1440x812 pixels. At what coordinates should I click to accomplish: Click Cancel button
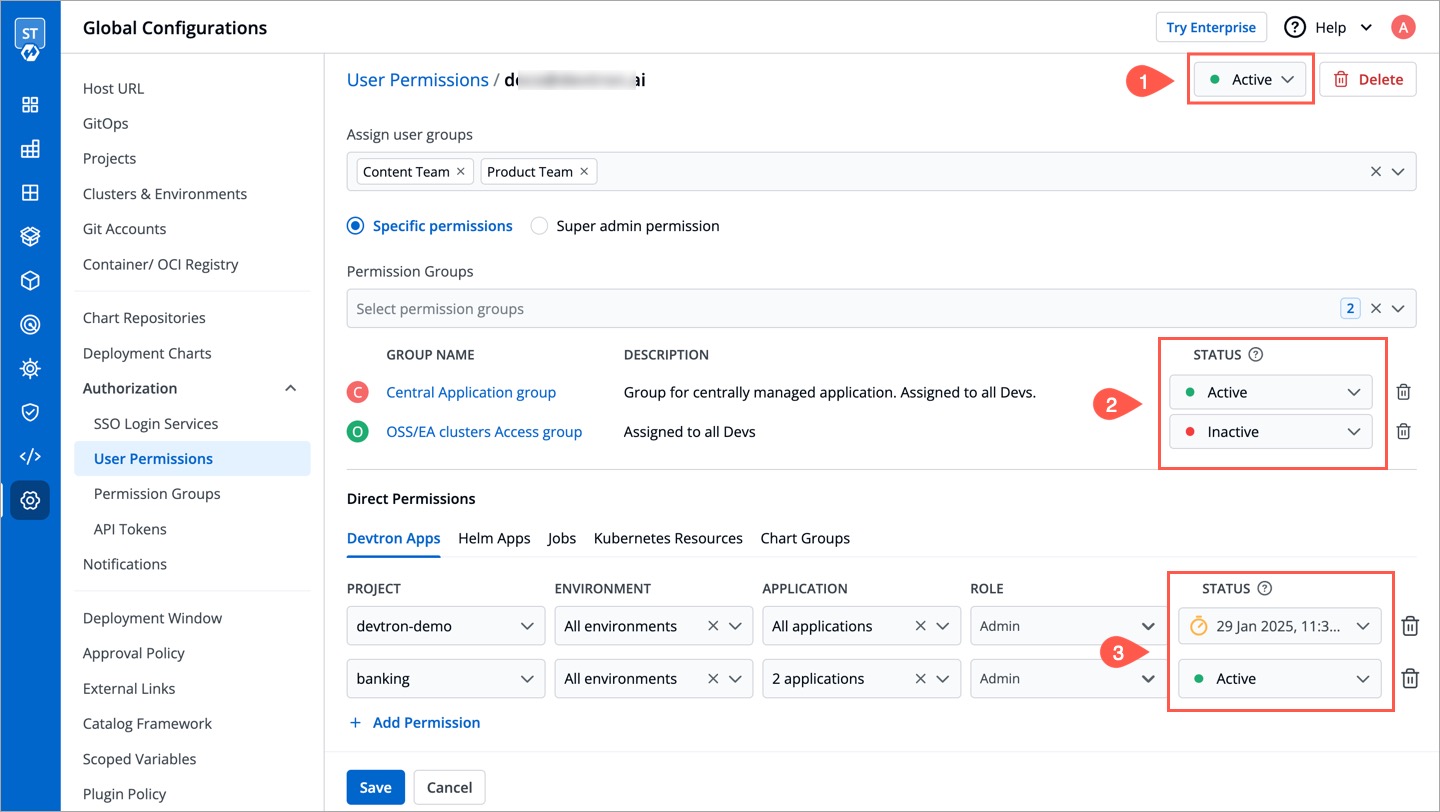449,787
